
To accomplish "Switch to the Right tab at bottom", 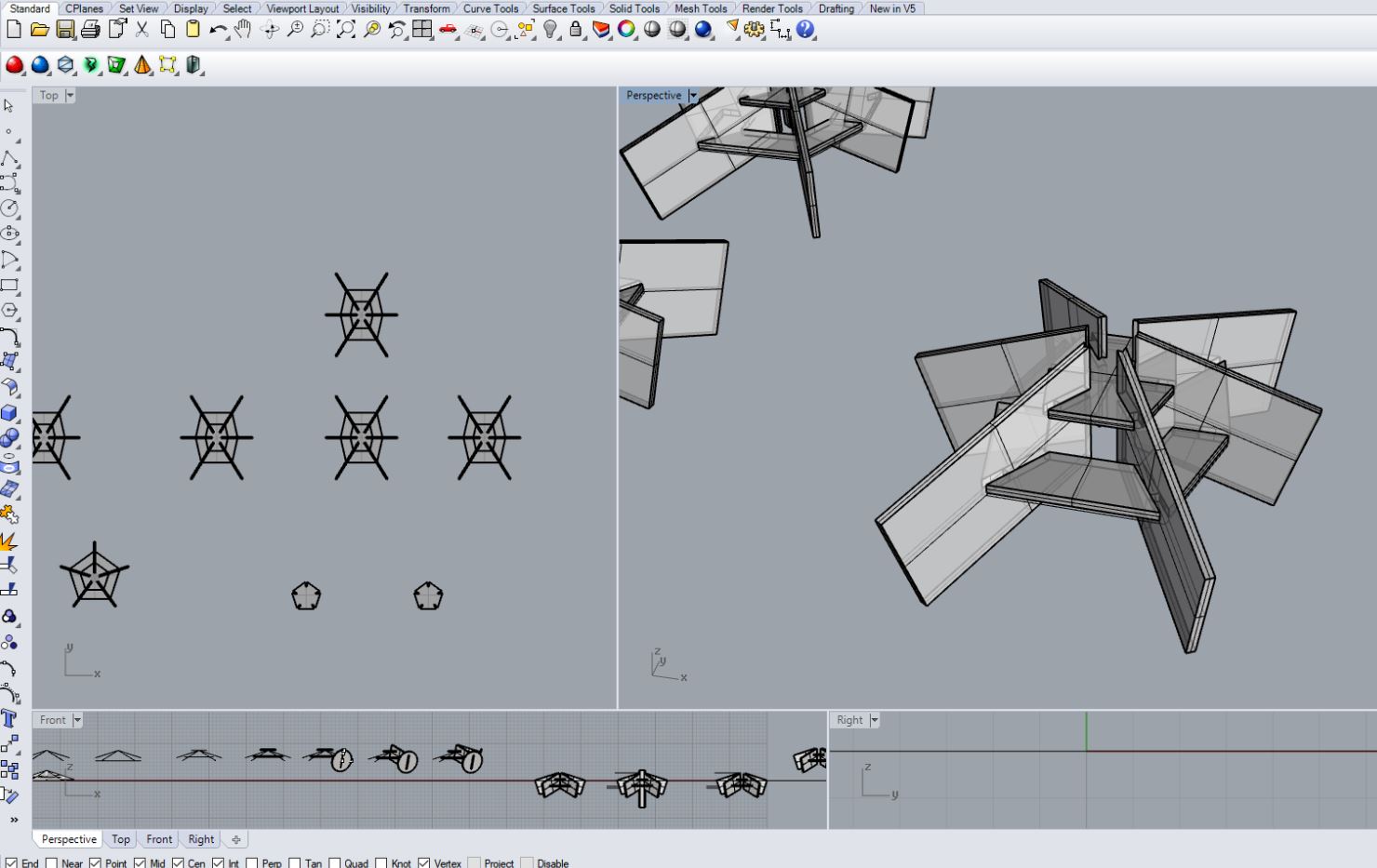I will coord(201,839).
